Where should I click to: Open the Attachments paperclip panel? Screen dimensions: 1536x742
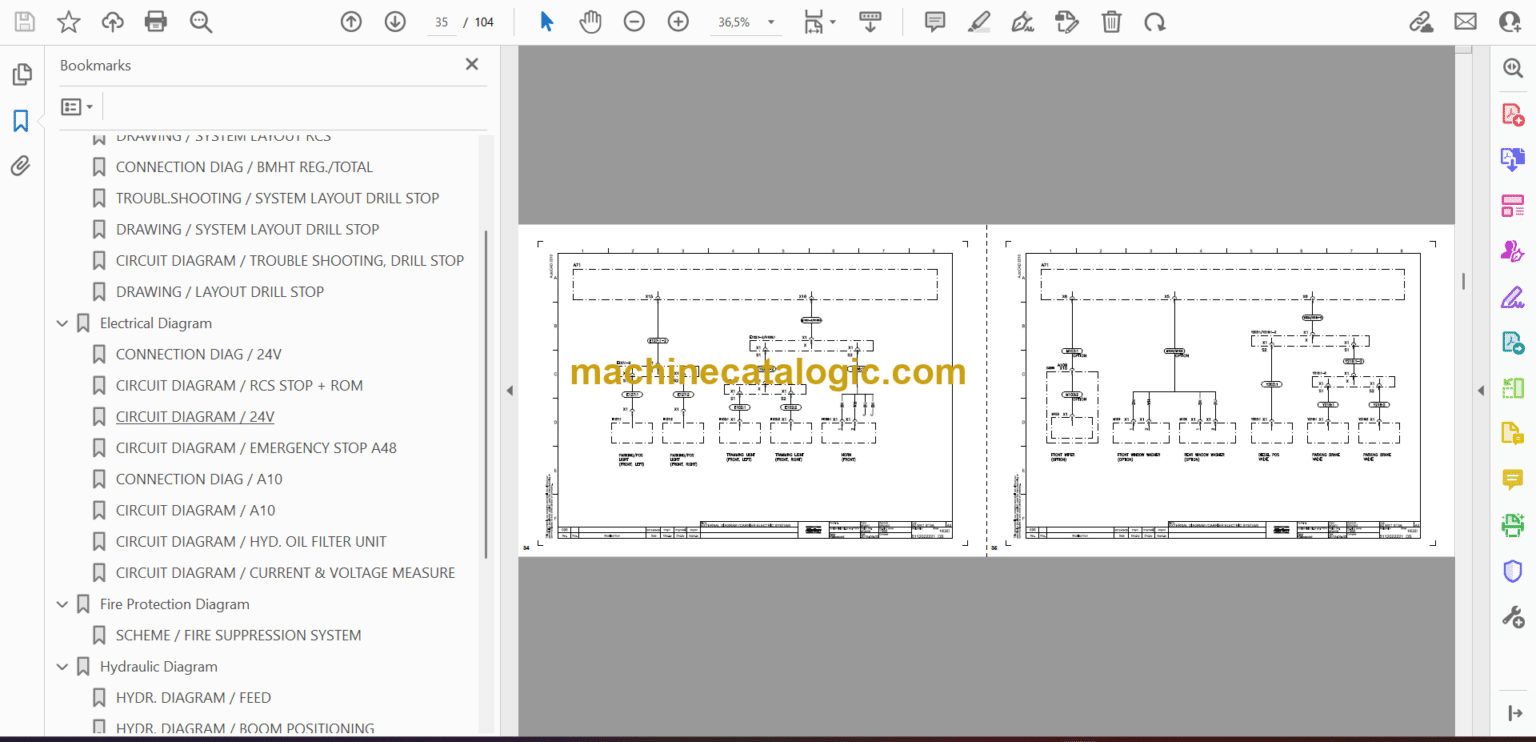click(x=21, y=166)
